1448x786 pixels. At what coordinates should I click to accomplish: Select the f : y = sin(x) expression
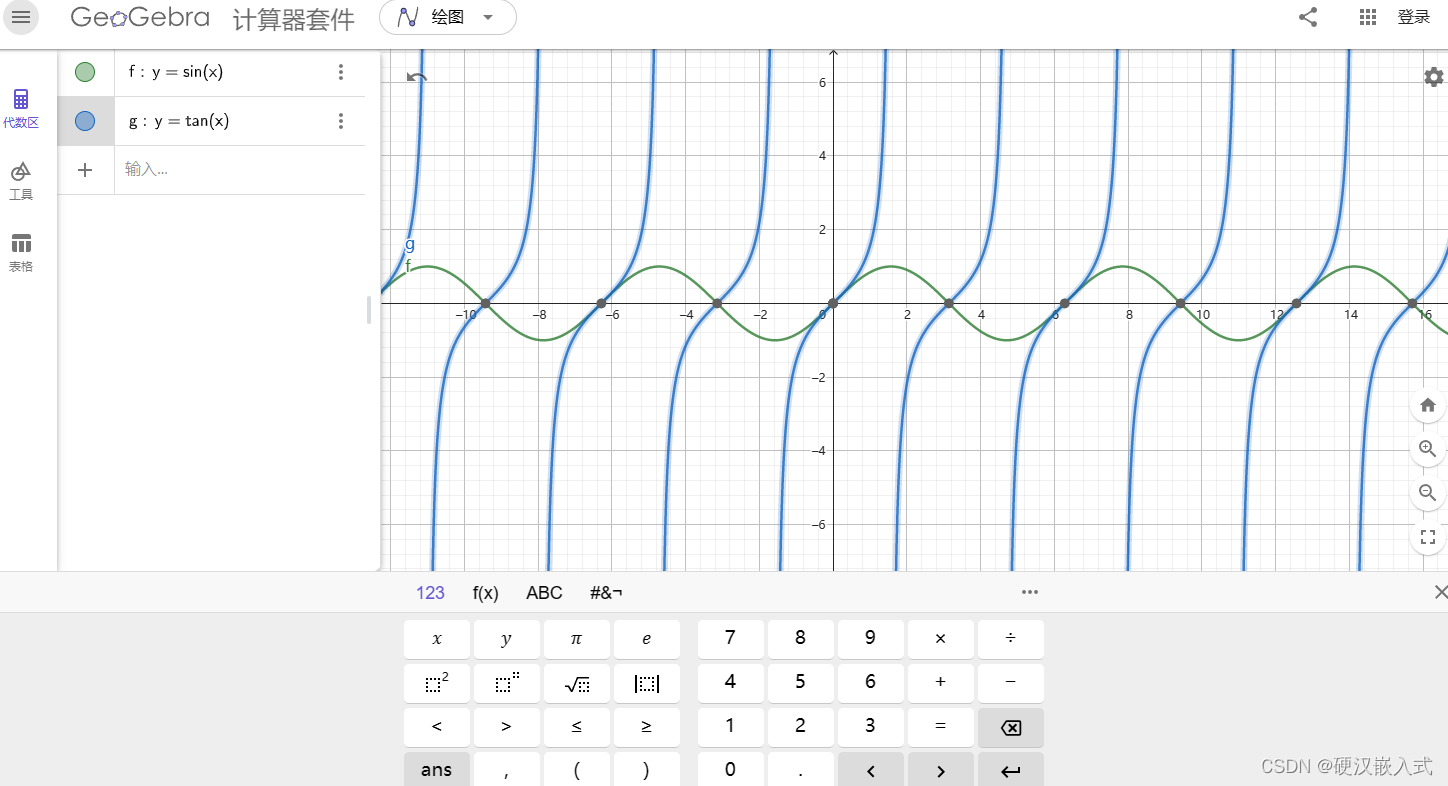click(x=176, y=72)
